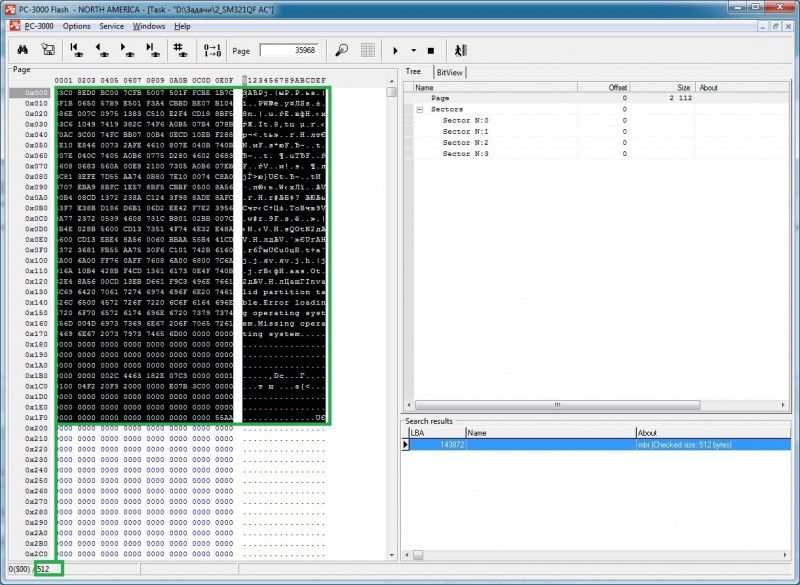The width and height of the screenshot is (800, 585).
Task: Click the 0x1F0 row address
Action: (36, 417)
